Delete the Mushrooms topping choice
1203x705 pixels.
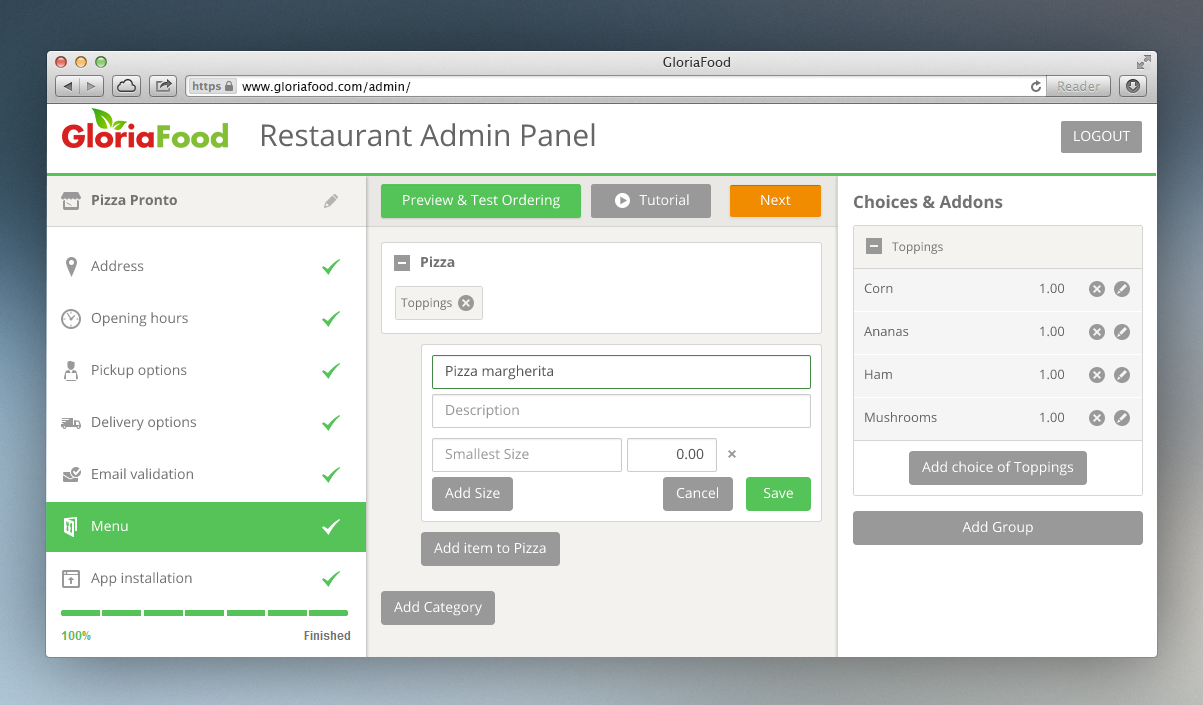pos(1097,418)
